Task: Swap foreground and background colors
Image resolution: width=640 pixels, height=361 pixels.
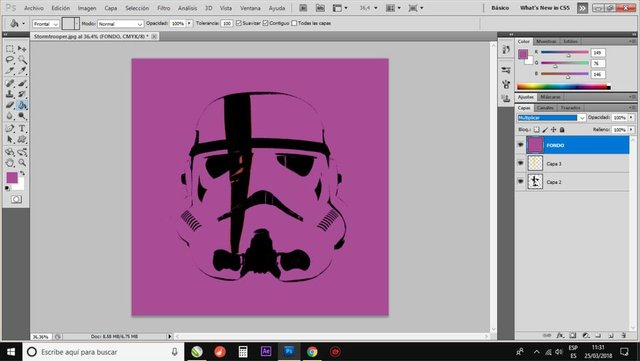Action: pyautogui.click(x=22, y=174)
